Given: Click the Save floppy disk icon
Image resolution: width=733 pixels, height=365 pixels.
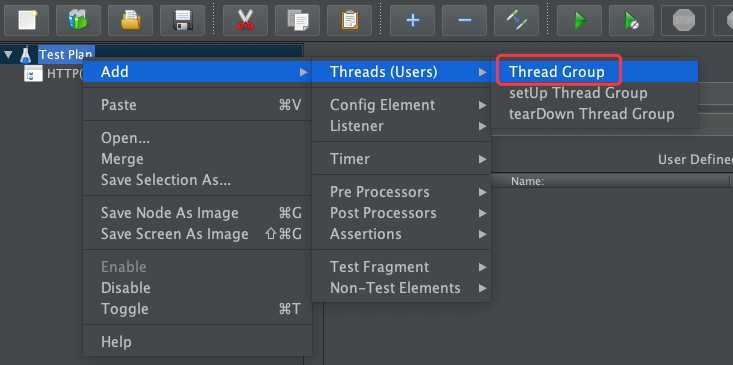Looking at the screenshot, I should click(x=183, y=21).
